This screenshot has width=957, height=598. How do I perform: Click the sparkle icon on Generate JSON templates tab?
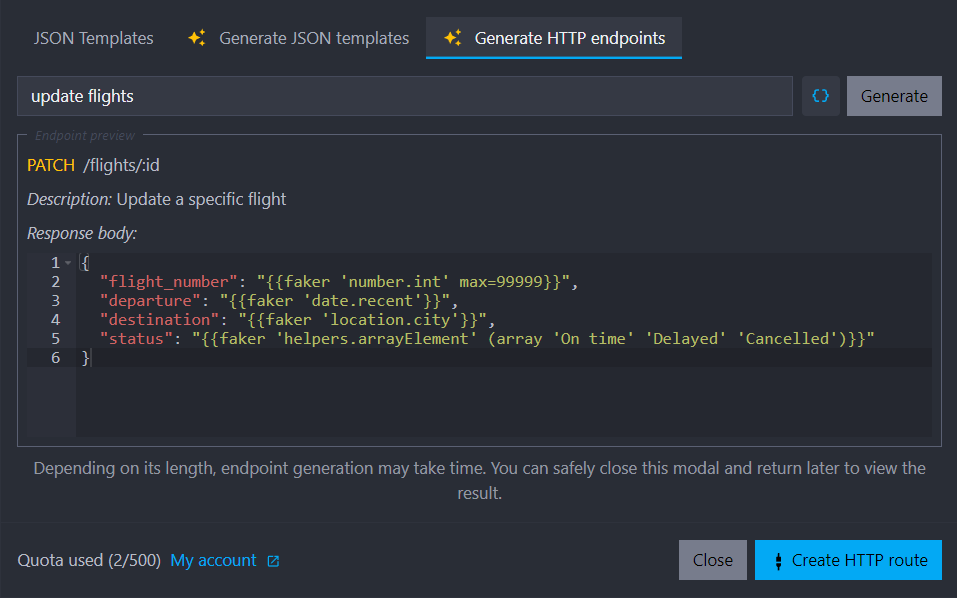click(x=197, y=38)
